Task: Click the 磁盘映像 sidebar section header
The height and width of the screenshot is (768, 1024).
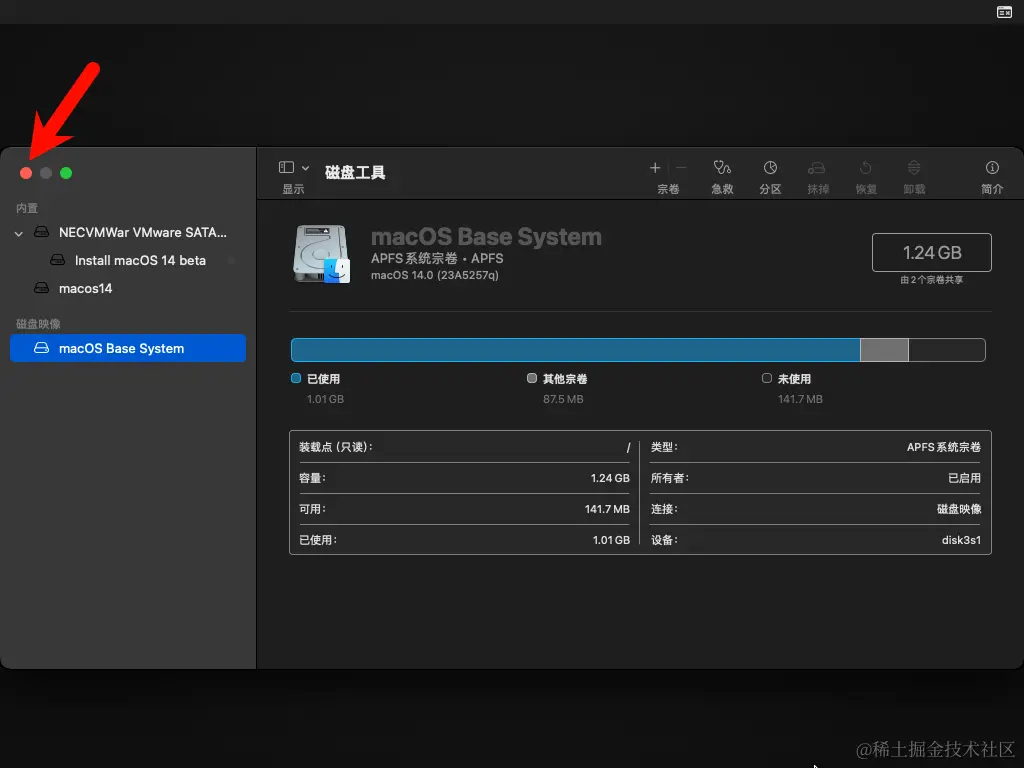Action: 38,324
